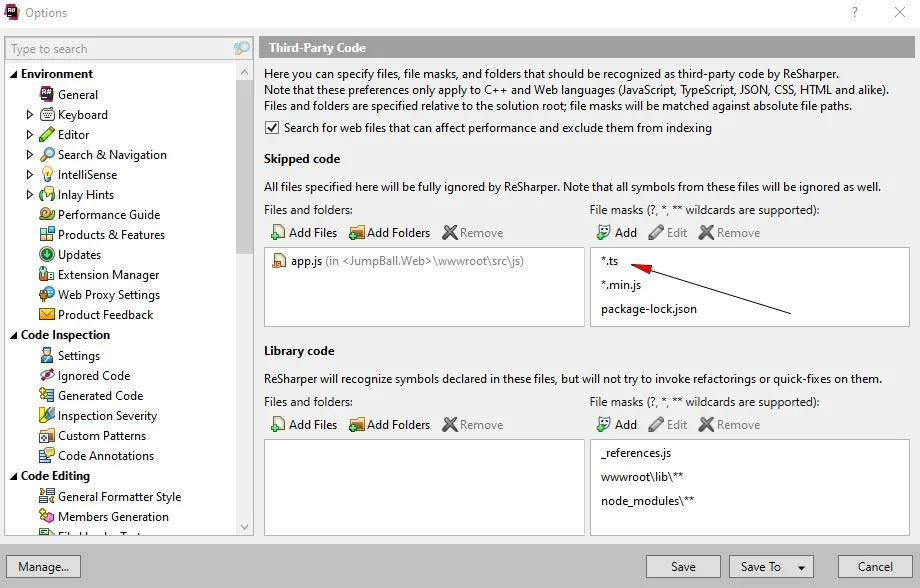
Task: Click the Web Proxy Settings icon
Action: [47, 294]
